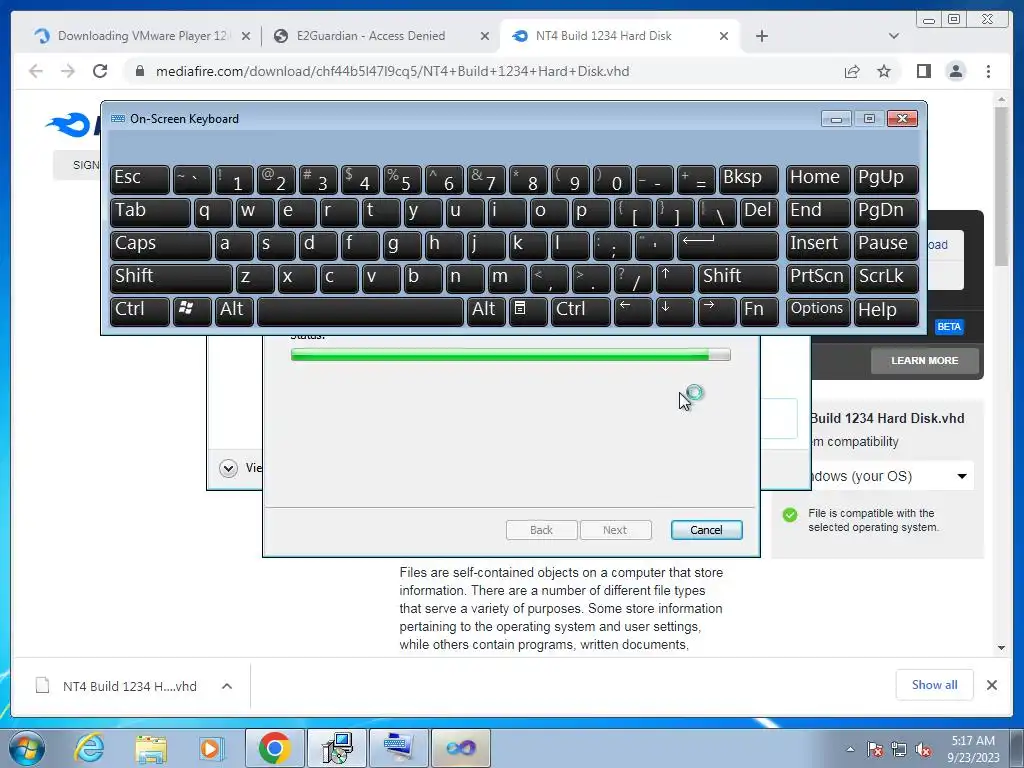Click the LEARN MORE button
This screenshot has height=768, width=1024.
coord(925,360)
